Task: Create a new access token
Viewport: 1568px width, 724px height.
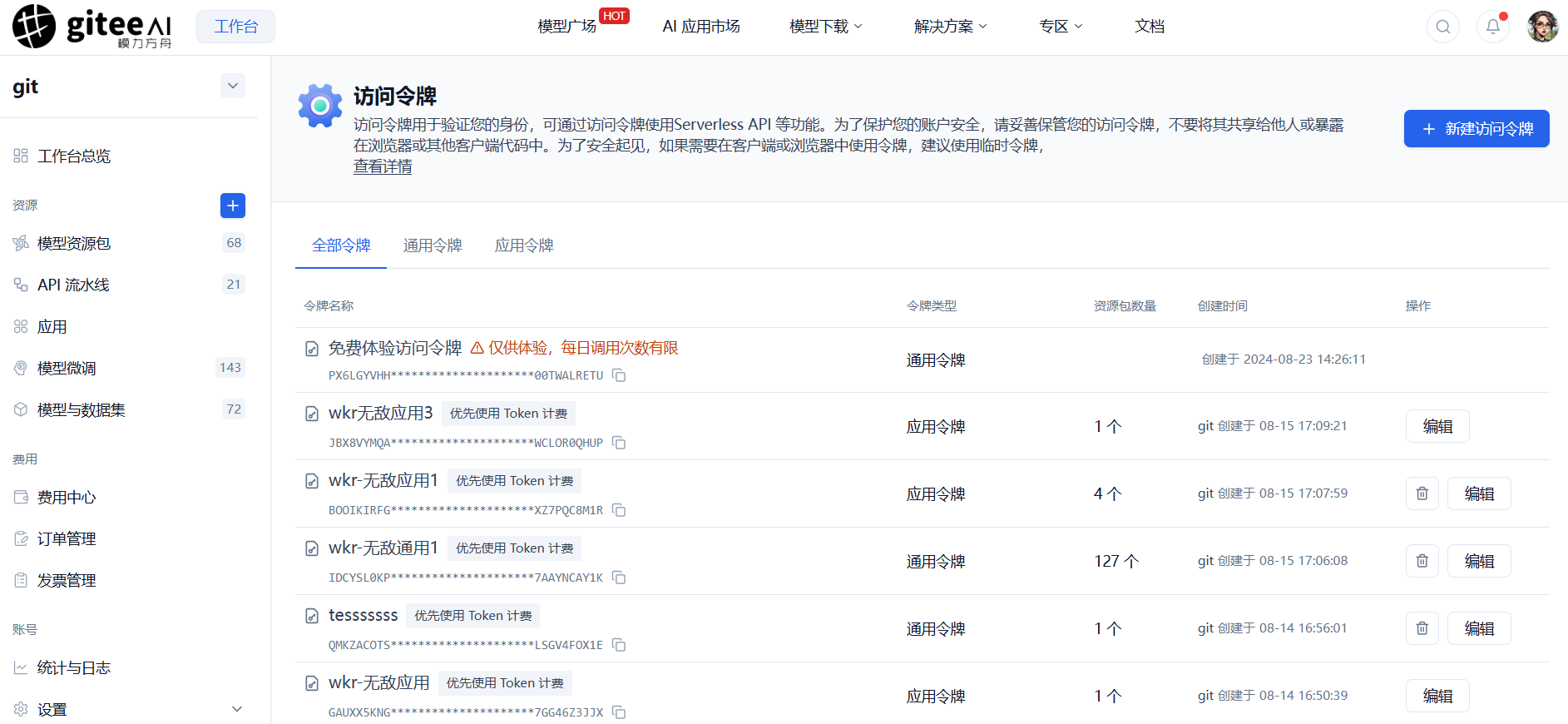Action: coord(1476,129)
